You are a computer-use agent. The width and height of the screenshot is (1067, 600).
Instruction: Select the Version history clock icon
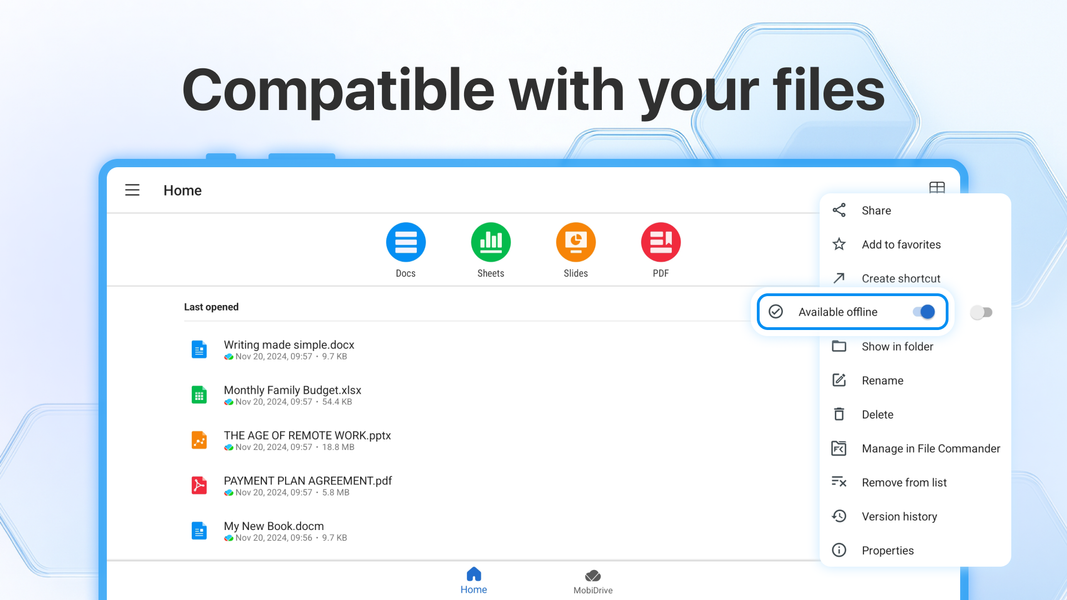838,516
